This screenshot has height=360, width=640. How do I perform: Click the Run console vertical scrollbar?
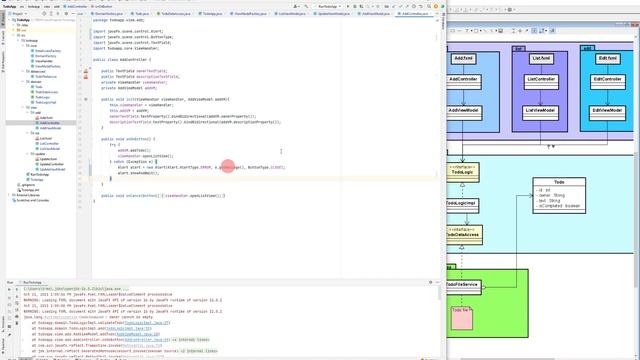(x=439, y=293)
